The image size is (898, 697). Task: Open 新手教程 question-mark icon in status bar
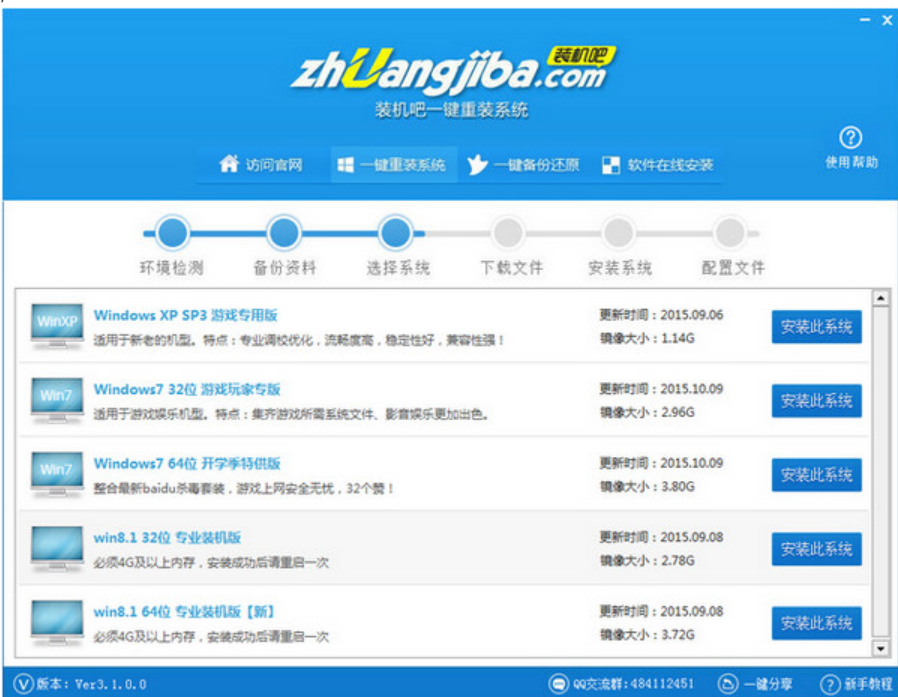click(x=829, y=684)
